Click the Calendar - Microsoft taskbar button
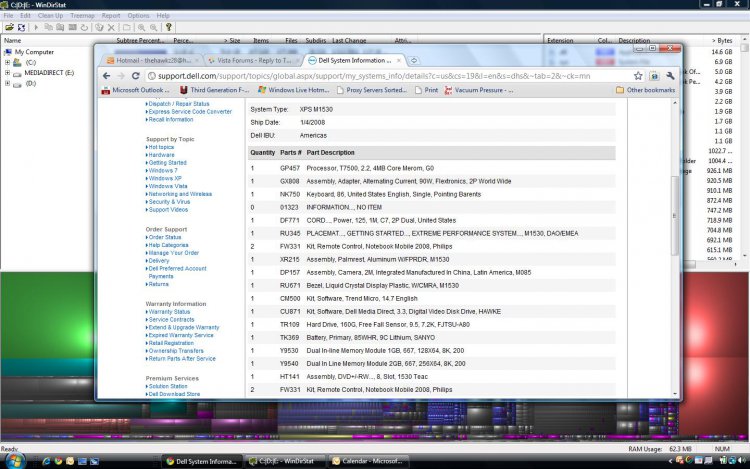The image size is (750, 469). (368, 461)
